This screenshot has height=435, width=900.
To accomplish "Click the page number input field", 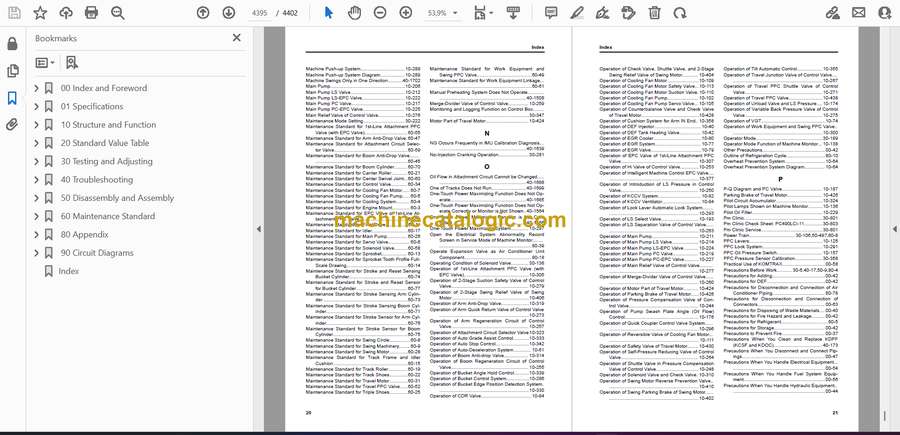I will tap(259, 13).
